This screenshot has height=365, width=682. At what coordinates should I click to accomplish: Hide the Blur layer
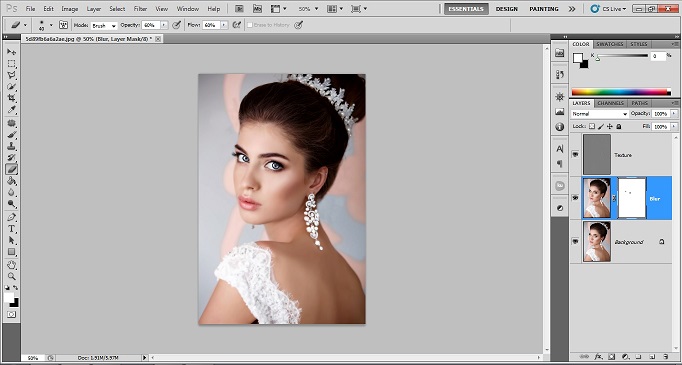coord(575,198)
